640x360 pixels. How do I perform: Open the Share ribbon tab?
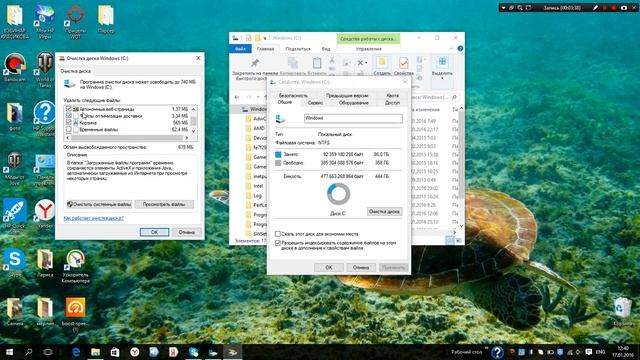(x=298, y=49)
